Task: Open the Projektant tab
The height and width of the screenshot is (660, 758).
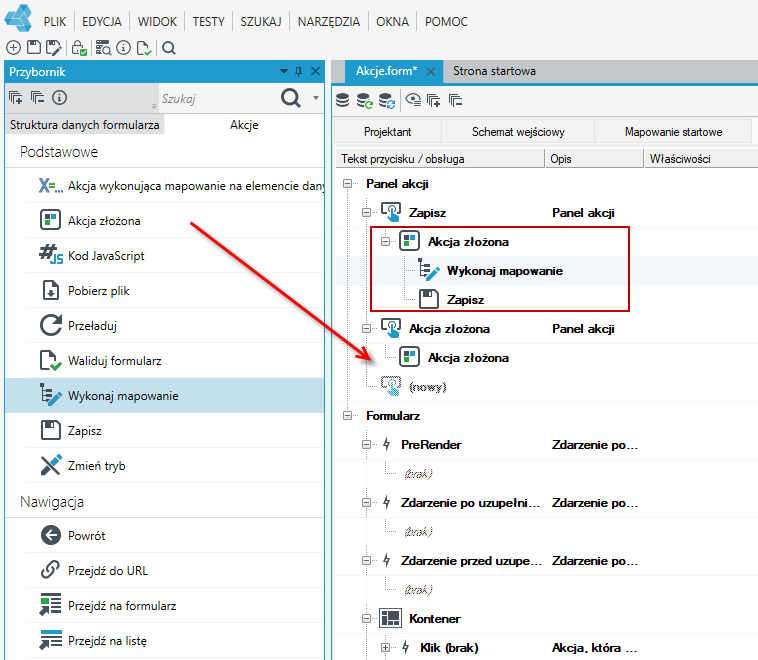Action: click(x=387, y=132)
